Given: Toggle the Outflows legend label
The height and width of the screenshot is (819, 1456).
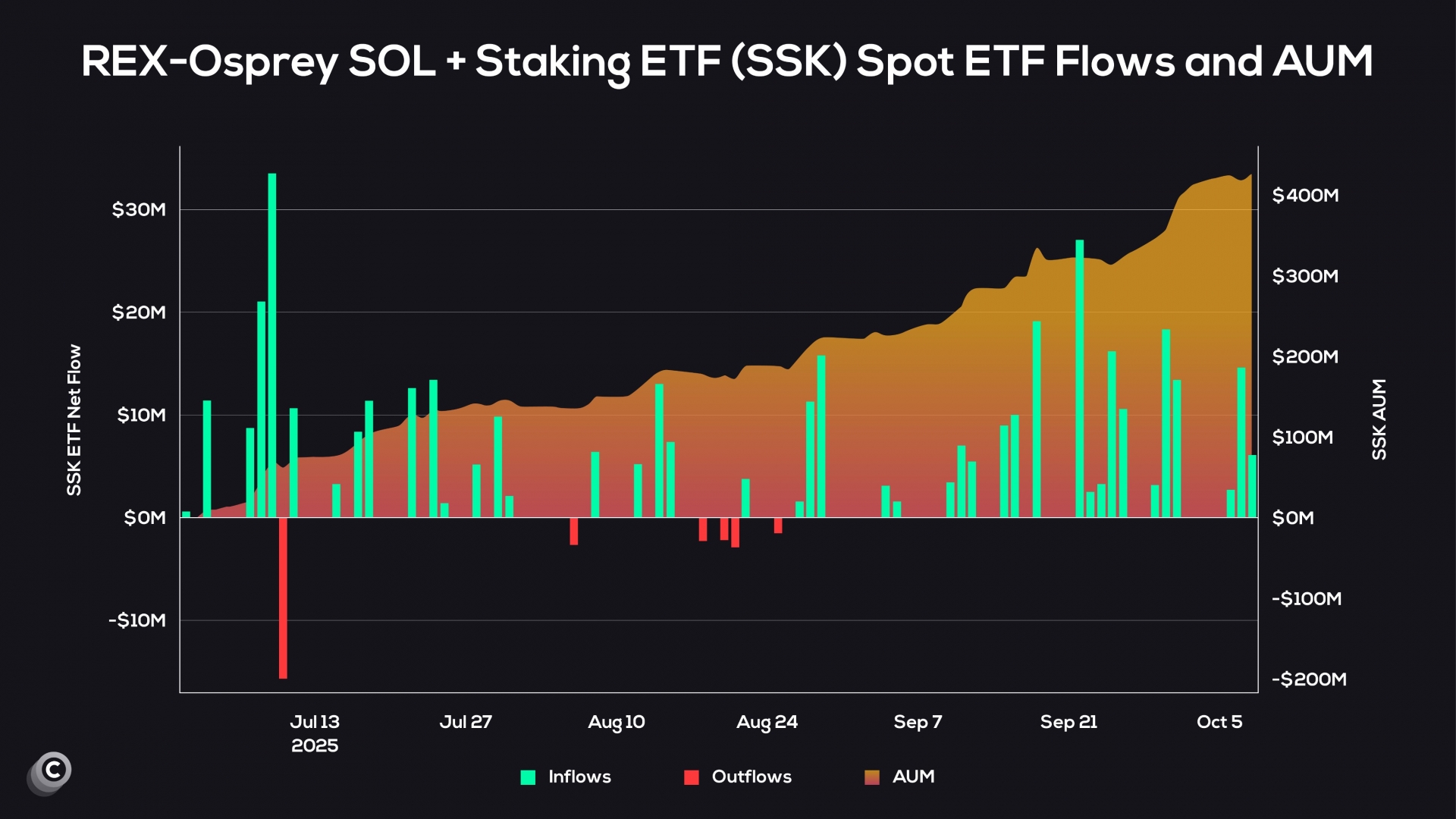Looking at the screenshot, I should click(751, 777).
